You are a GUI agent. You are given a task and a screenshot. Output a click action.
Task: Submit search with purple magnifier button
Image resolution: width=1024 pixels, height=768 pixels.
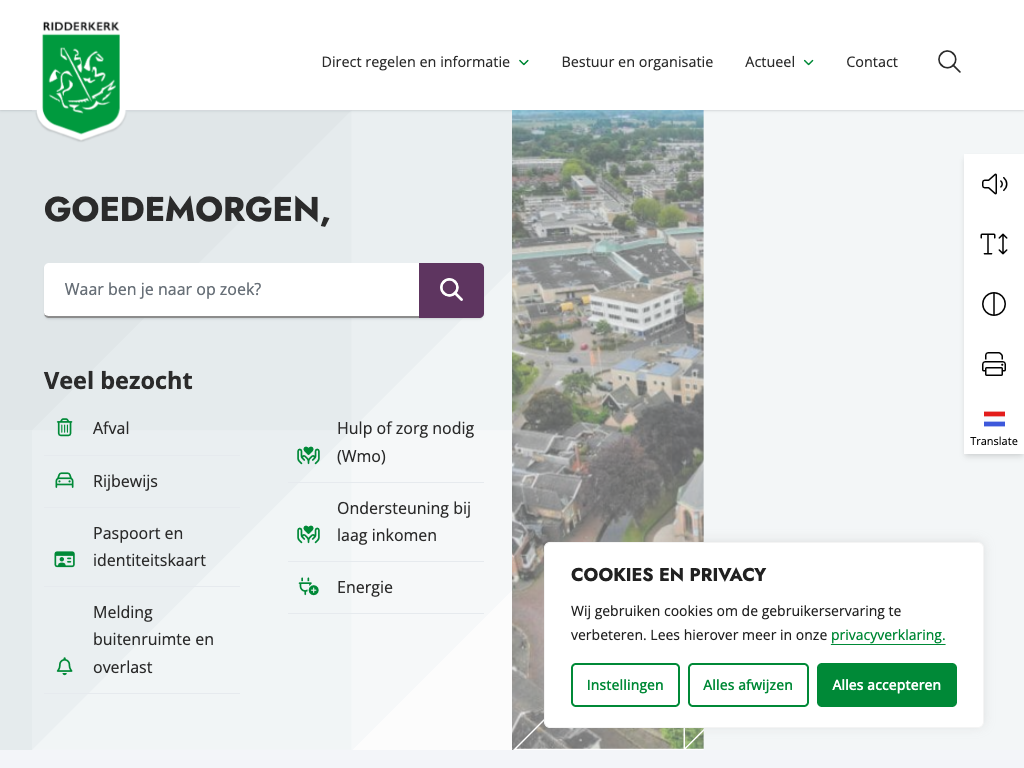(451, 290)
